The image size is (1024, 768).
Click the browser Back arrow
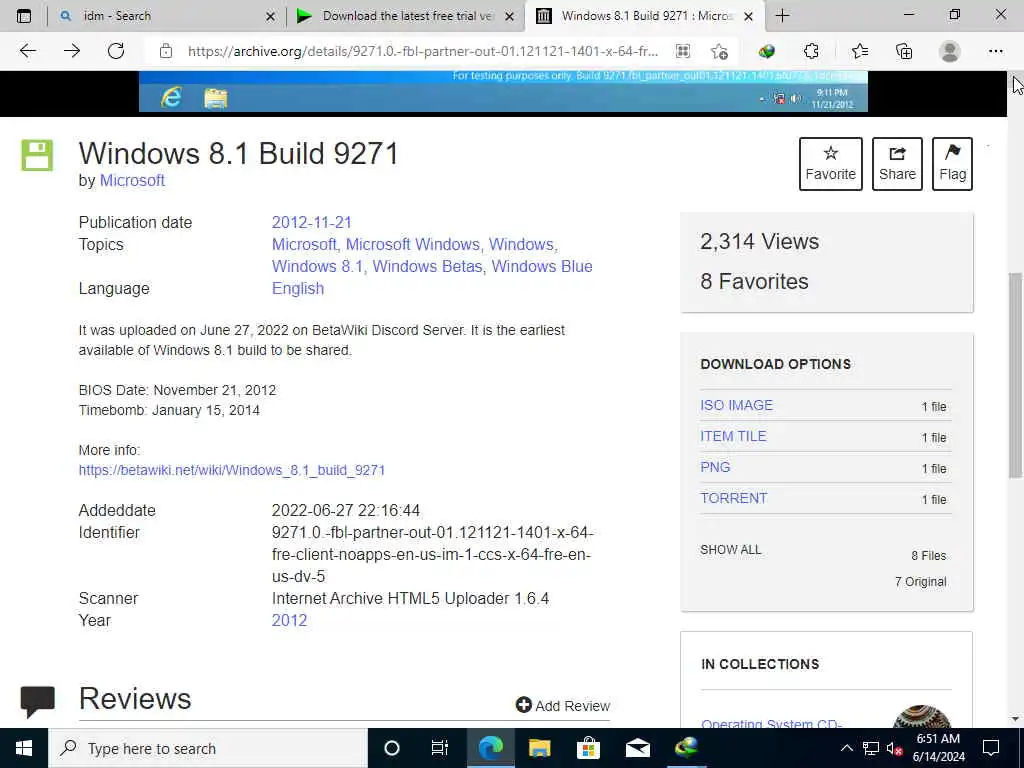point(27,51)
